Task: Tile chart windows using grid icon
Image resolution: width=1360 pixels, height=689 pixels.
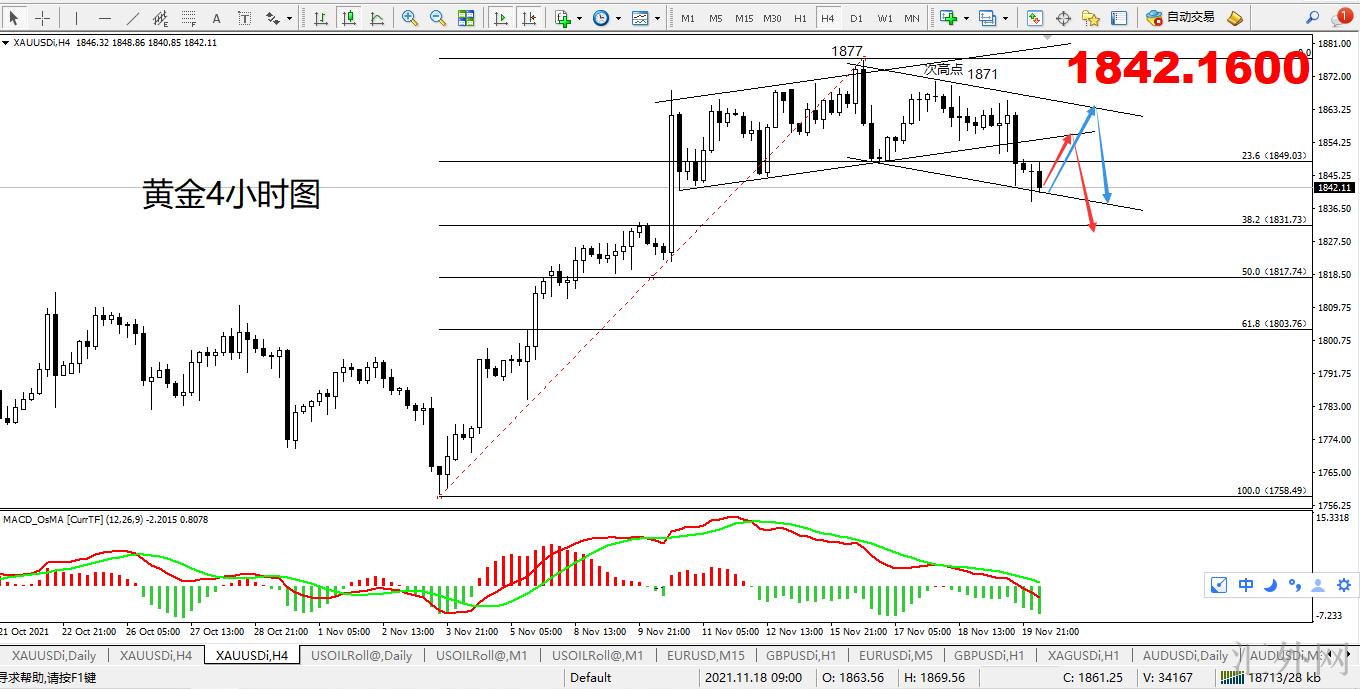Action: pos(466,18)
